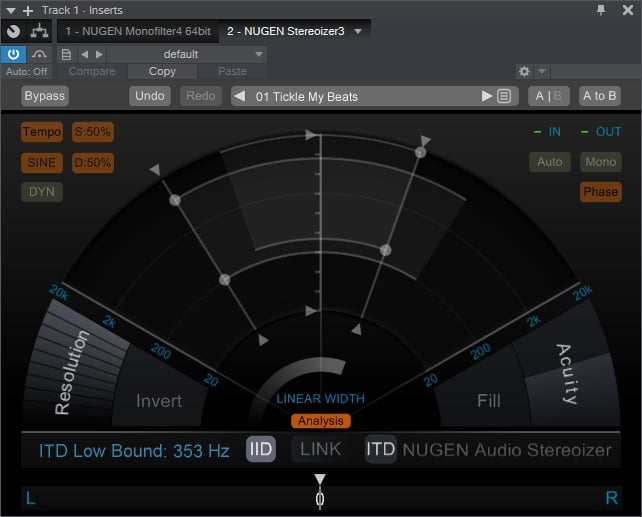Open the dropdown arrow beside the gear

point(542,72)
